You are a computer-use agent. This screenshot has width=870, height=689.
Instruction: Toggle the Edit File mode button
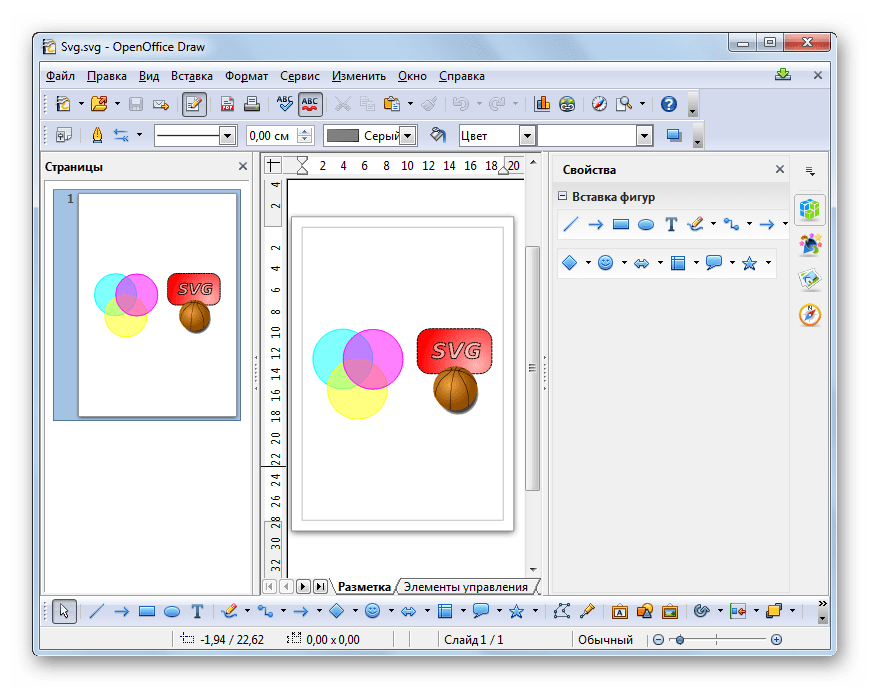(x=194, y=103)
